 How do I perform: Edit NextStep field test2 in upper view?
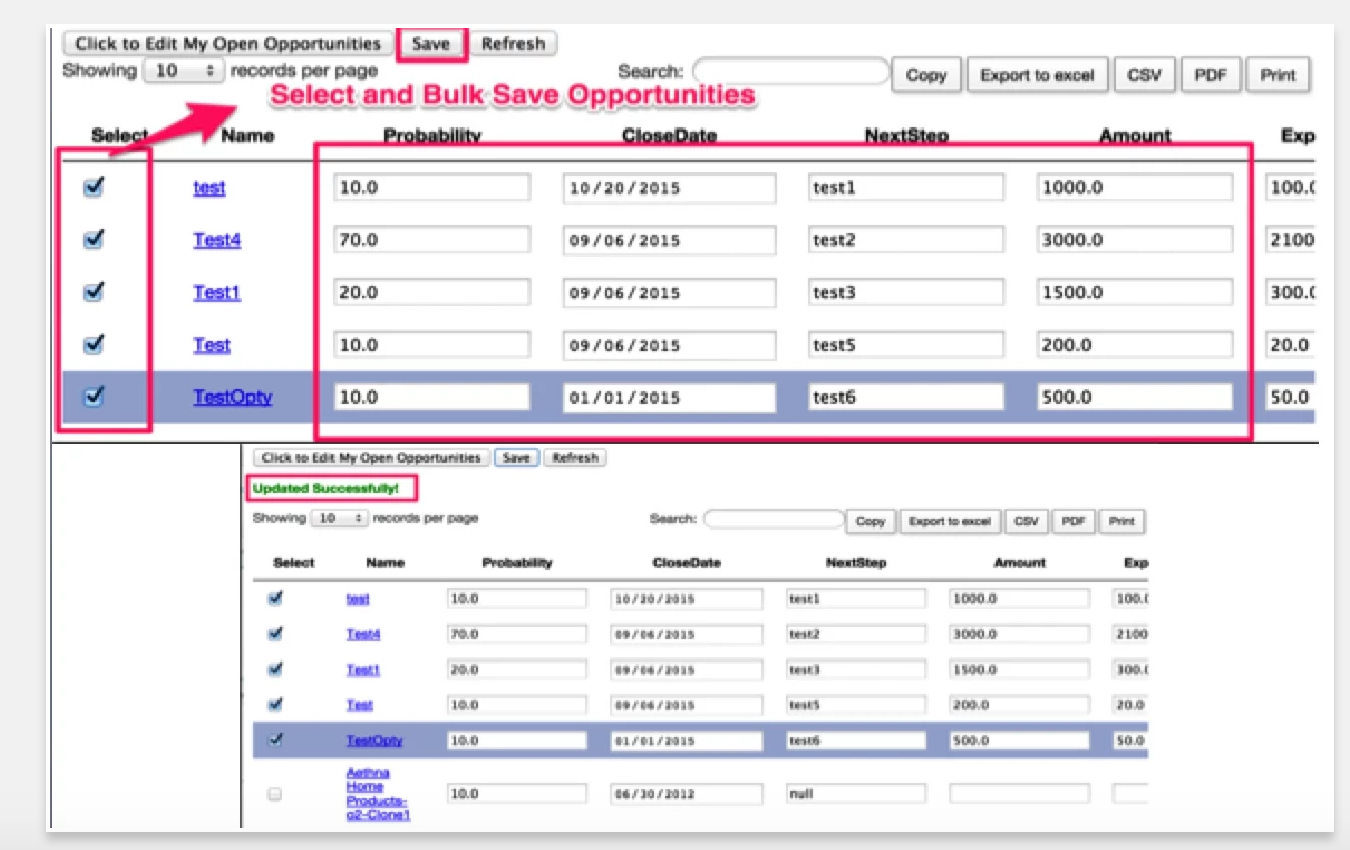pos(906,240)
